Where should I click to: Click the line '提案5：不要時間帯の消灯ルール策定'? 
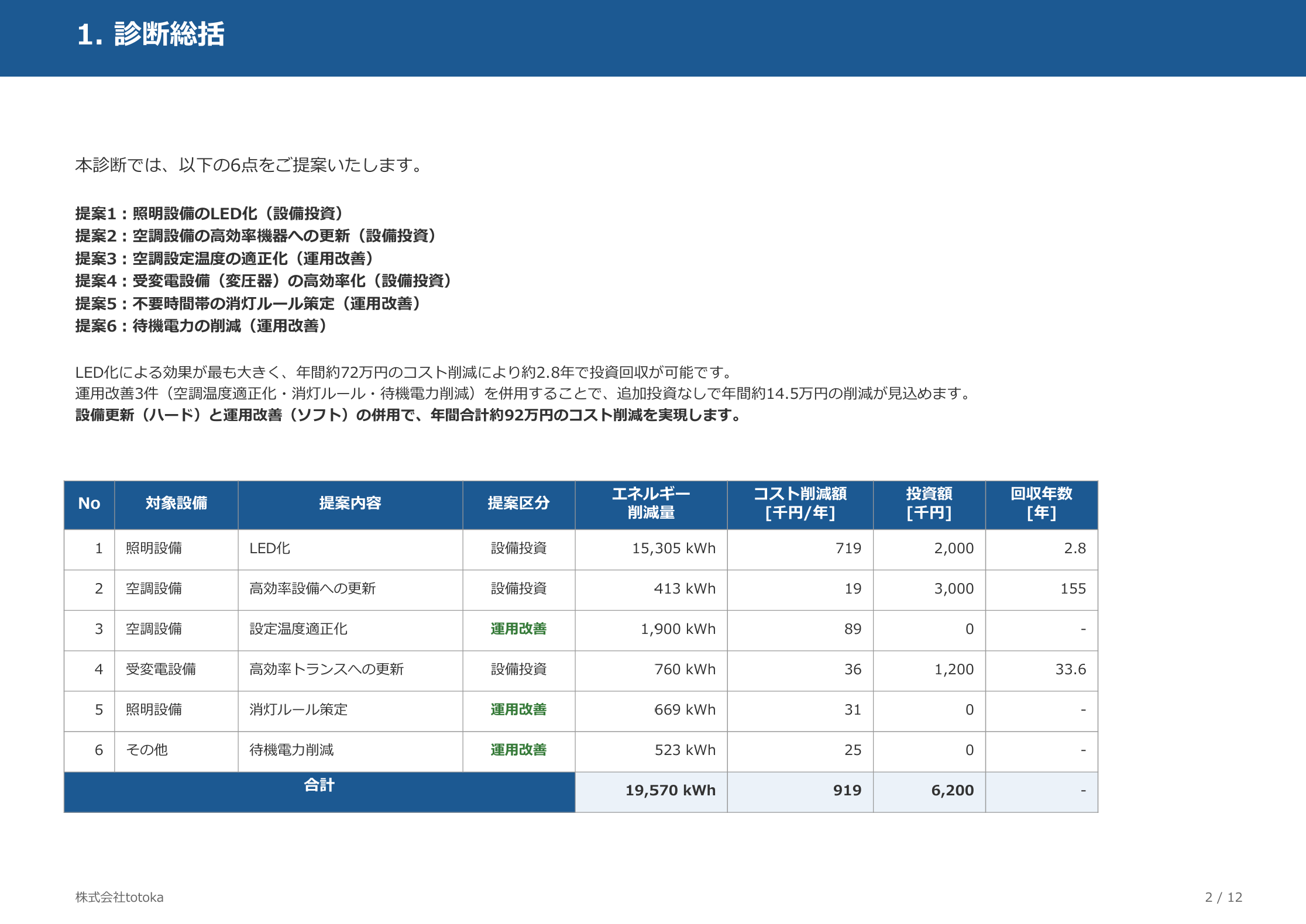(248, 304)
